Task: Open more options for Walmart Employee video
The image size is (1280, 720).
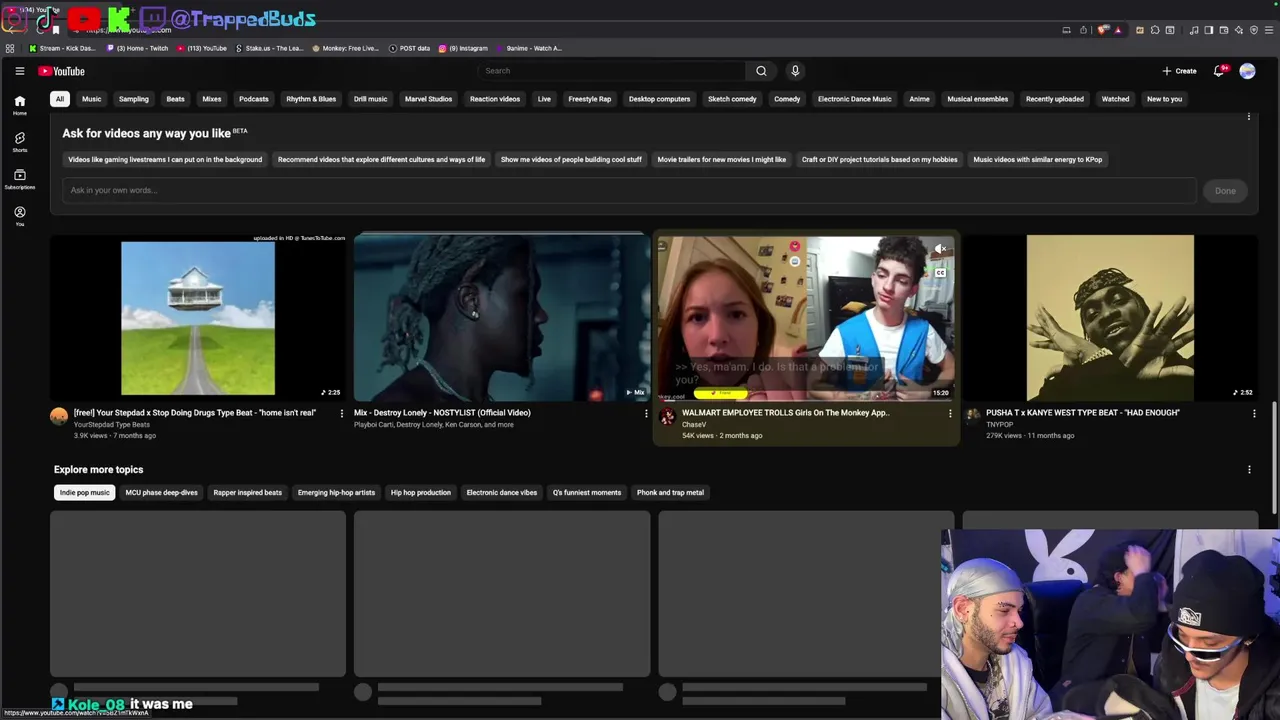Action: pyautogui.click(x=950, y=413)
